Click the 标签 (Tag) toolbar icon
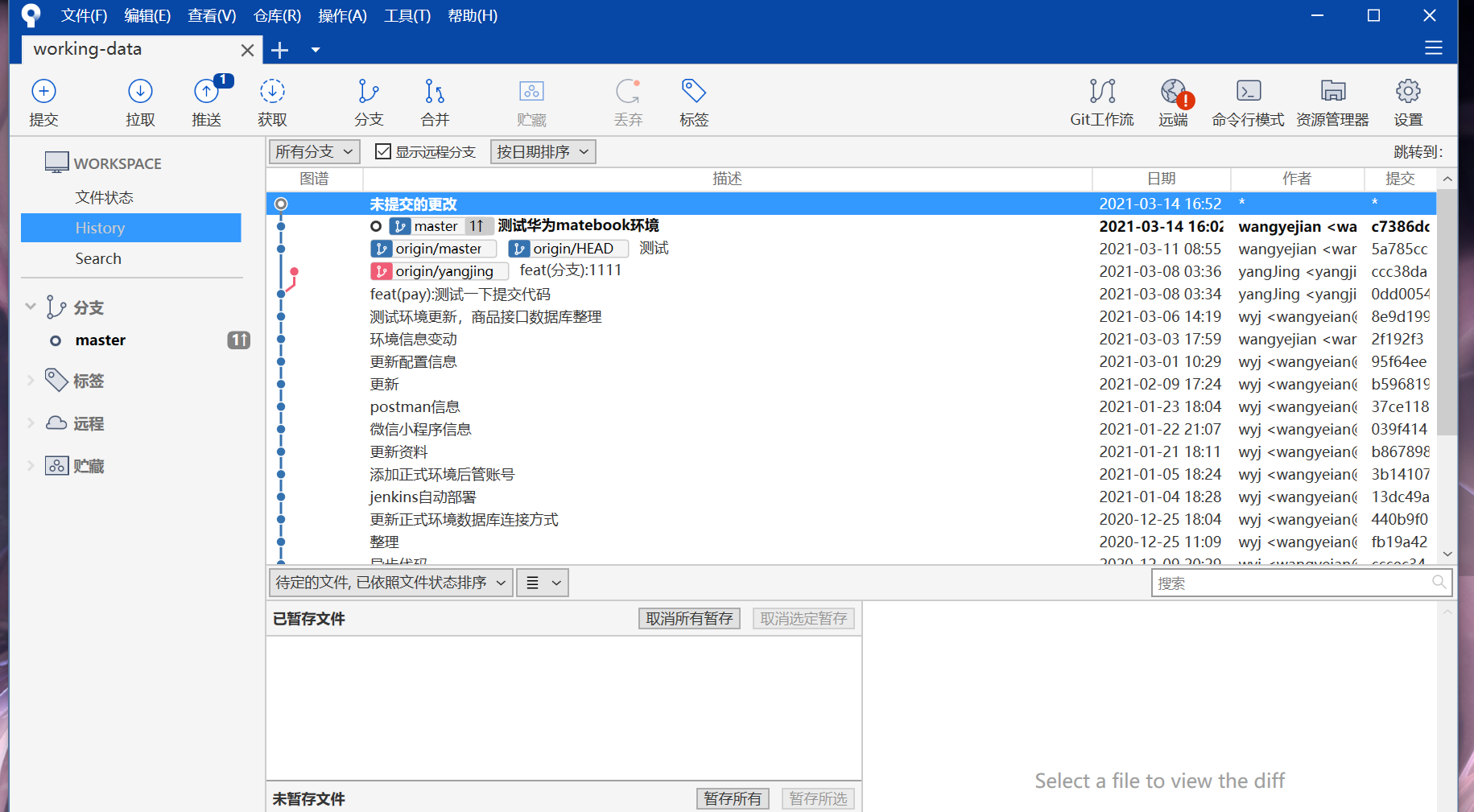Image resolution: width=1474 pixels, height=812 pixels. click(693, 101)
